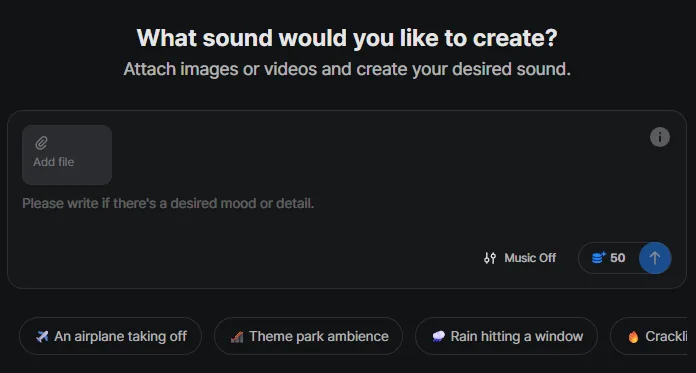Image resolution: width=696 pixels, height=373 pixels.
Task: Click the paperclip Add file box
Action: (x=67, y=155)
